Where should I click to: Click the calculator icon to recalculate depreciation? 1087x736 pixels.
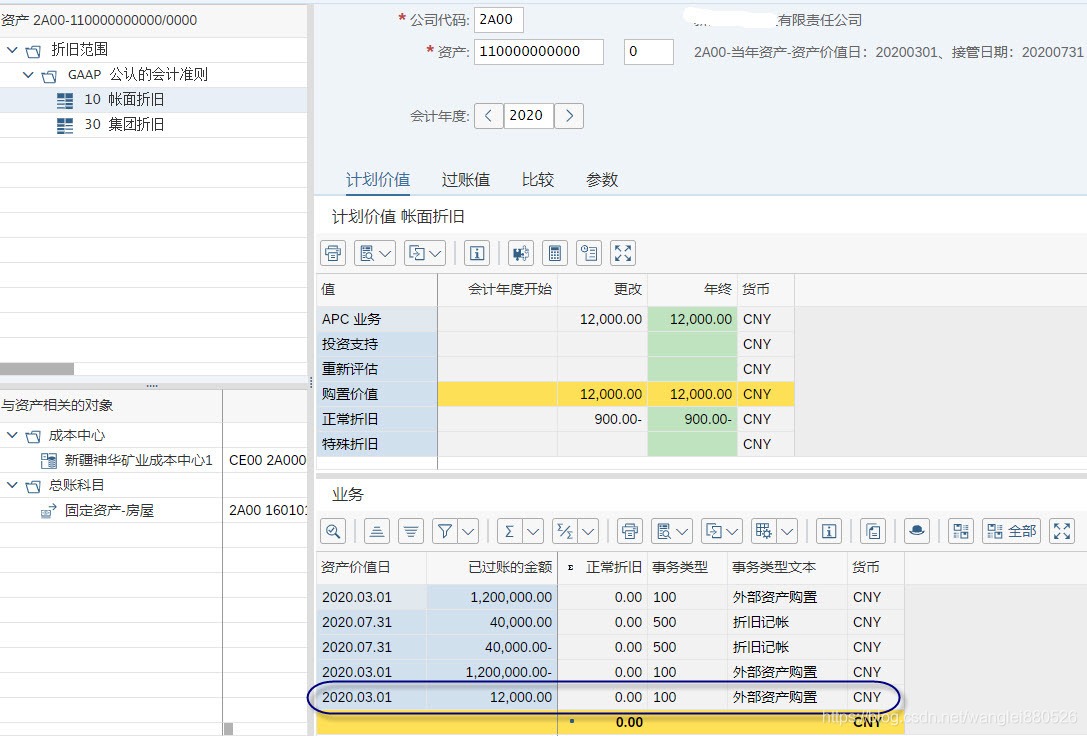coord(555,254)
